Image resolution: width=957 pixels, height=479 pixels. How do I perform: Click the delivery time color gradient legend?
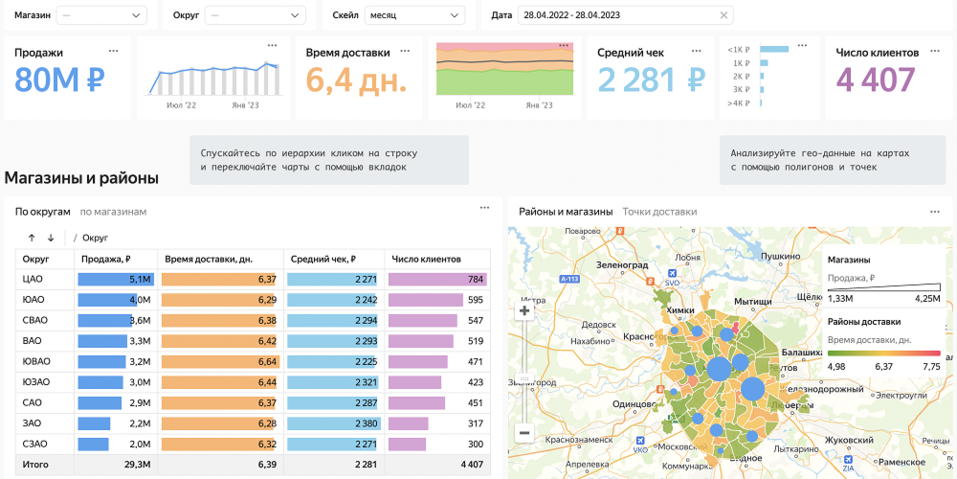(x=884, y=353)
